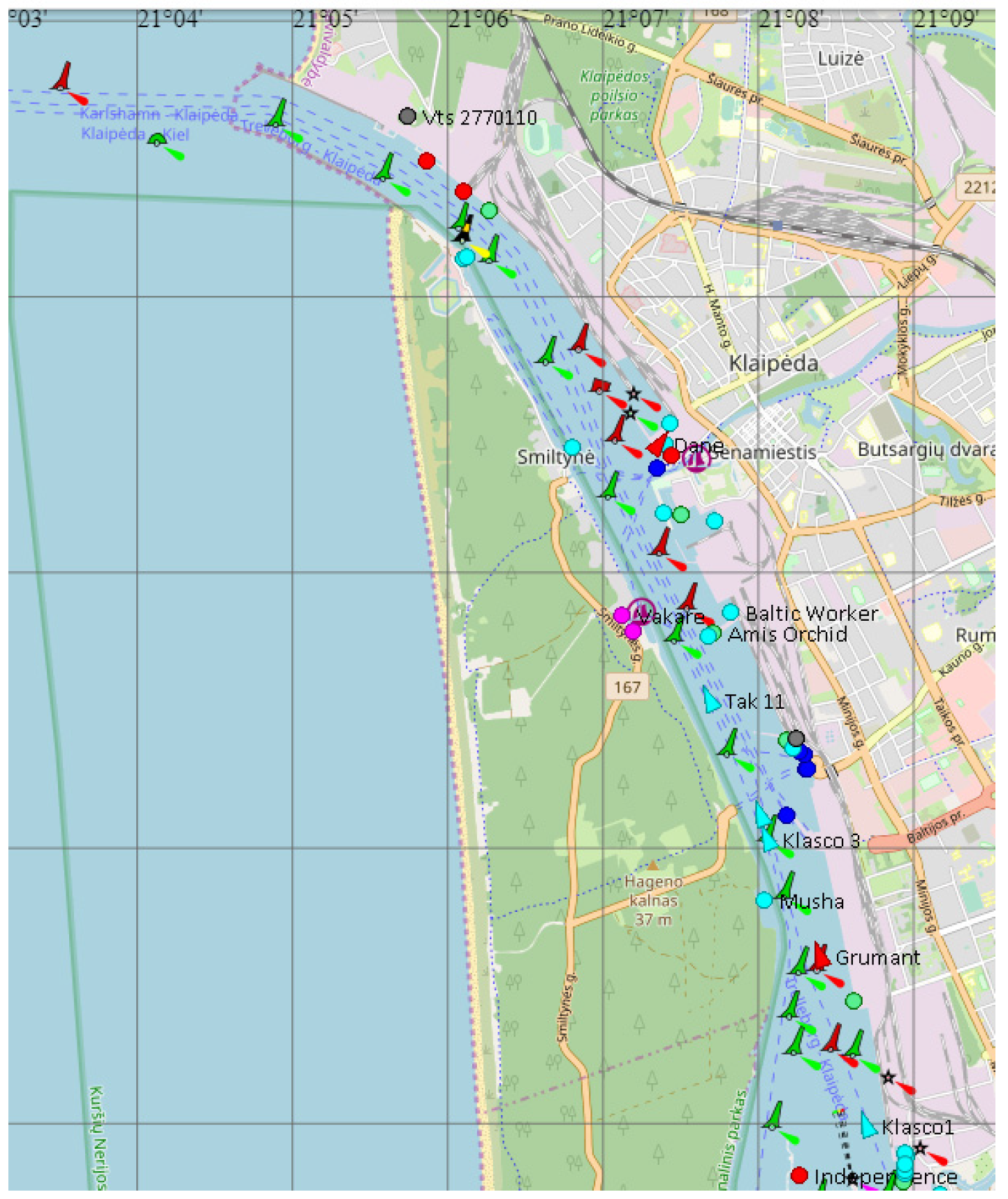Click the Hageno kalnas 37 m label

point(653,901)
